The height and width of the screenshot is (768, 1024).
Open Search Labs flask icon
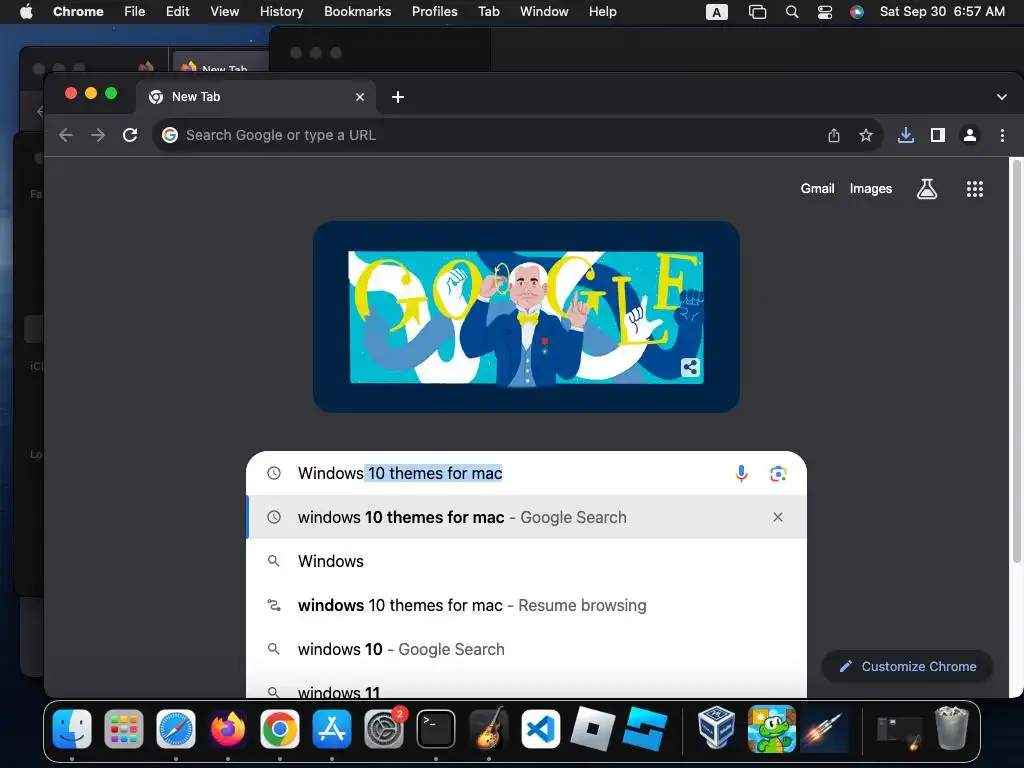[927, 189]
